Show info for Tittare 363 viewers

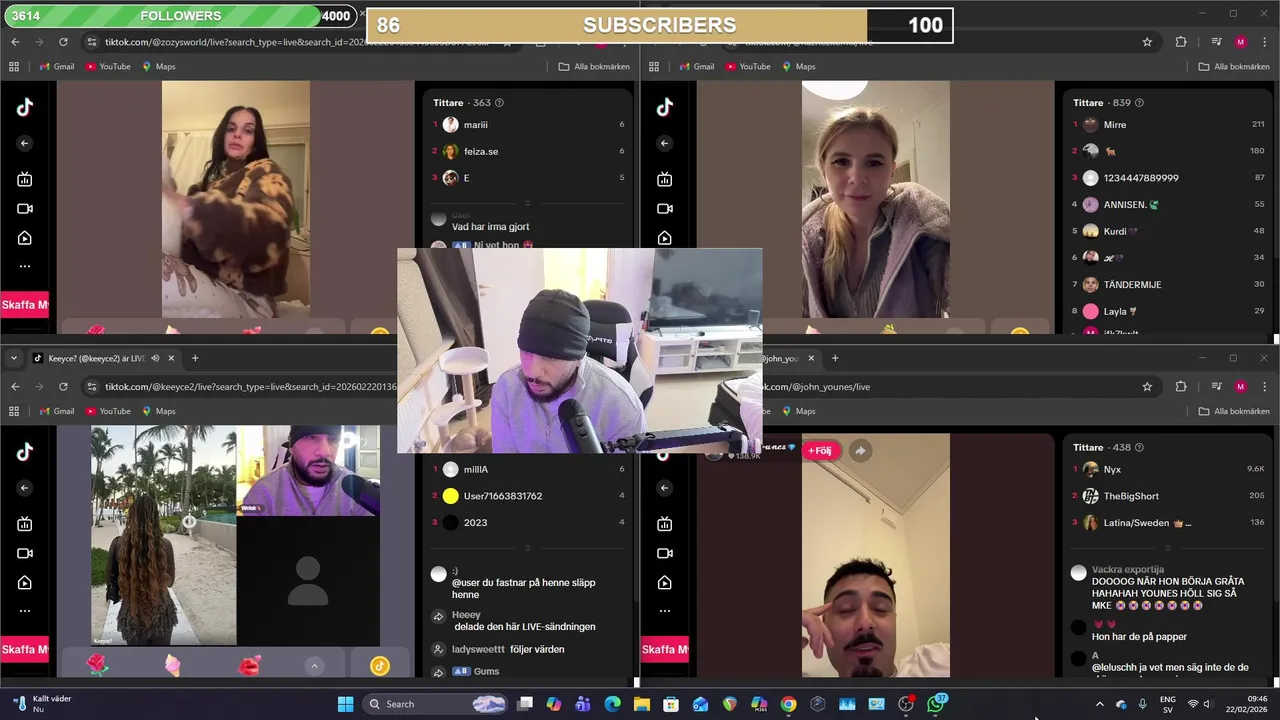[x=500, y=103]
